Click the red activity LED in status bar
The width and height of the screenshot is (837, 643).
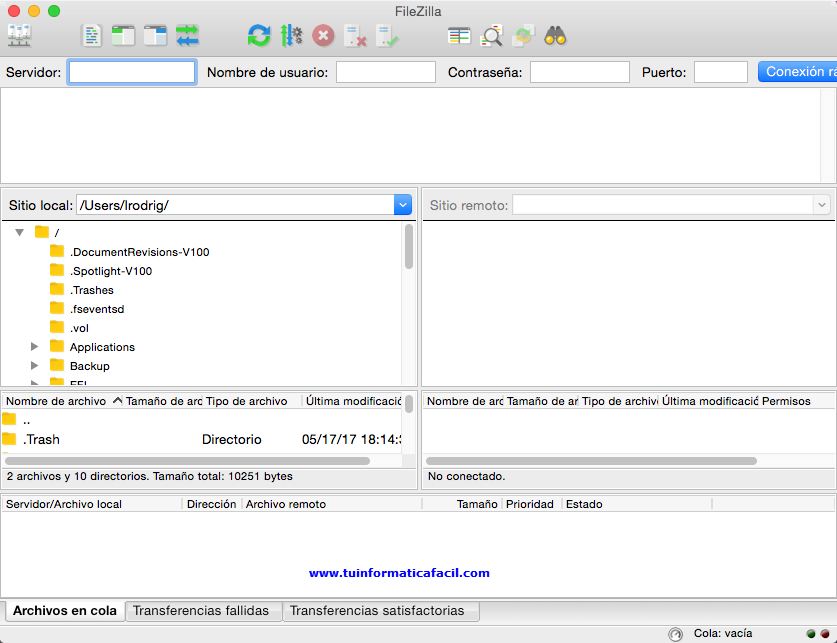pyautogui.click(x=825, y=634)
